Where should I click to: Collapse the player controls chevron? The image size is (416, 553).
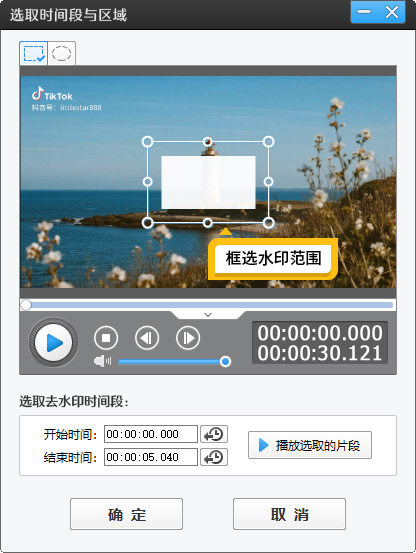point(208,315)
